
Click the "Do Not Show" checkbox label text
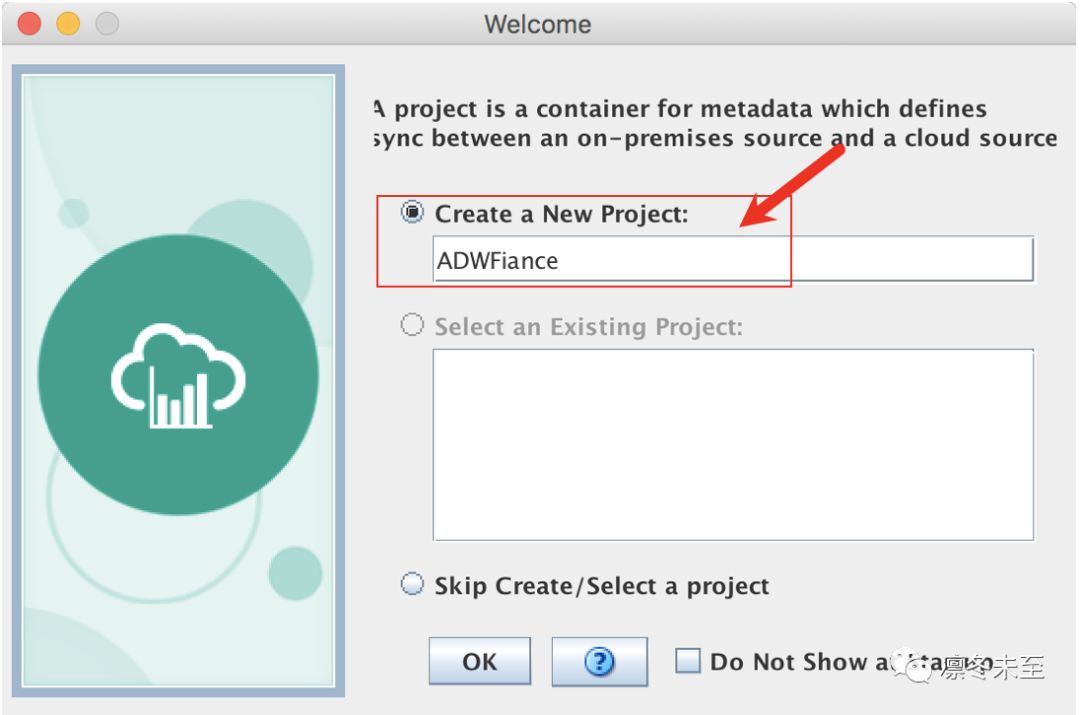pyautogui.click(x=789, y=662)
